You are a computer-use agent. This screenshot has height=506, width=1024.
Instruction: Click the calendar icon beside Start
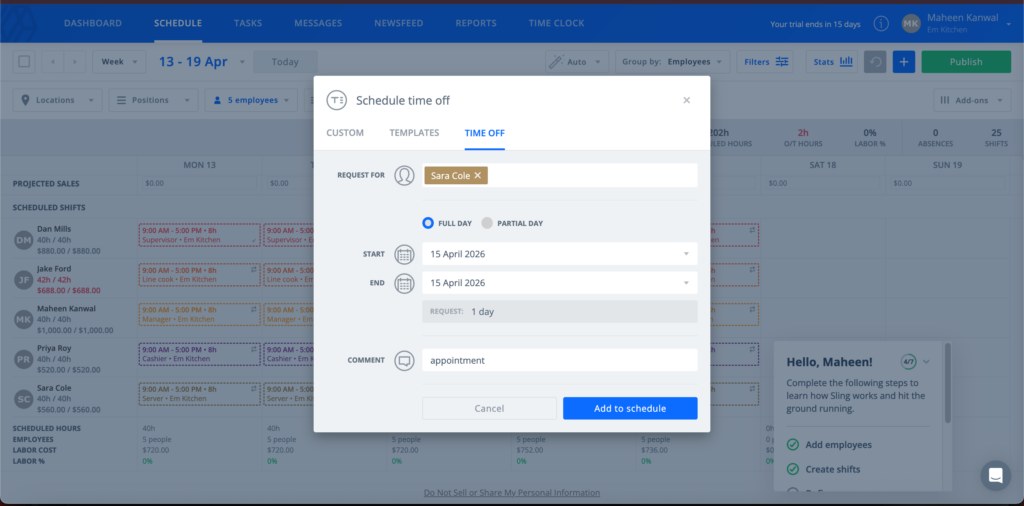point(404,254)
